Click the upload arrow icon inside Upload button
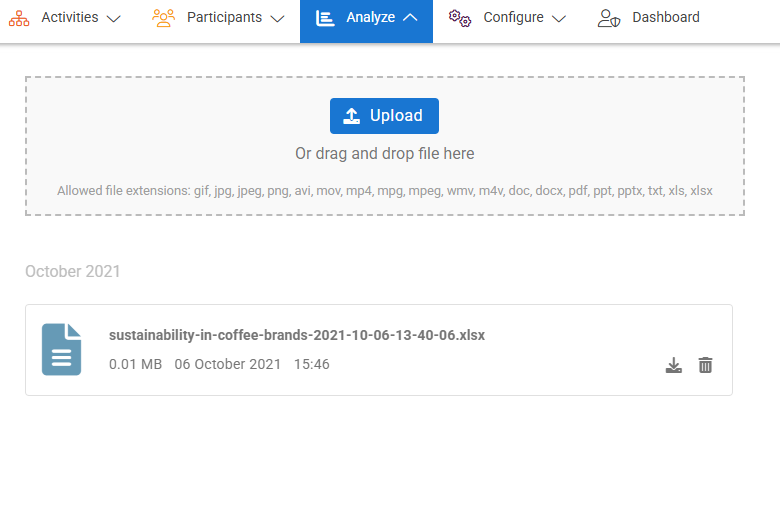 click(x=352, y=116)
